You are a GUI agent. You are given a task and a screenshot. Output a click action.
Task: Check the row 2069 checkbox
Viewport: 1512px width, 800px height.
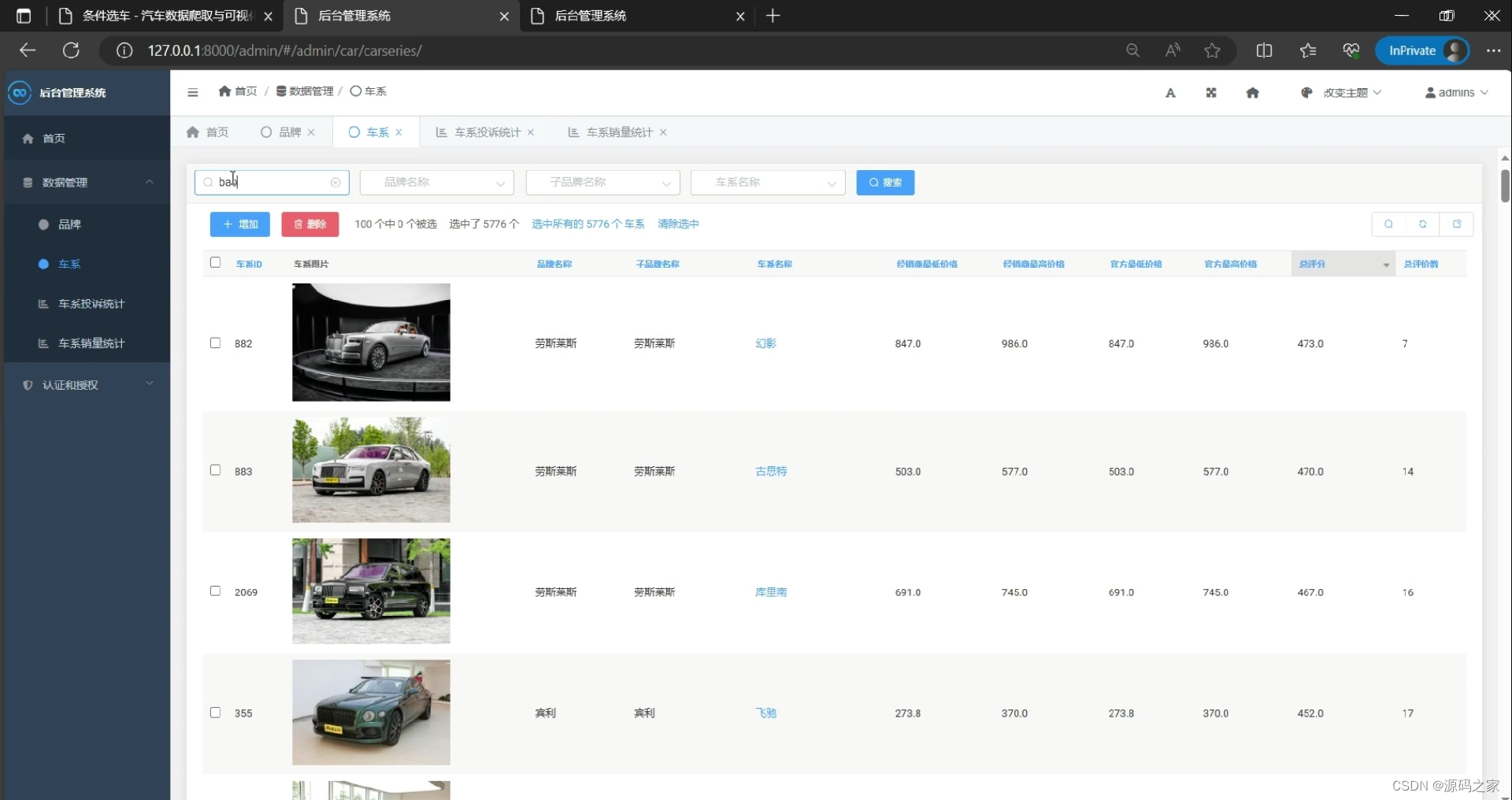click(x=215, y=591)
